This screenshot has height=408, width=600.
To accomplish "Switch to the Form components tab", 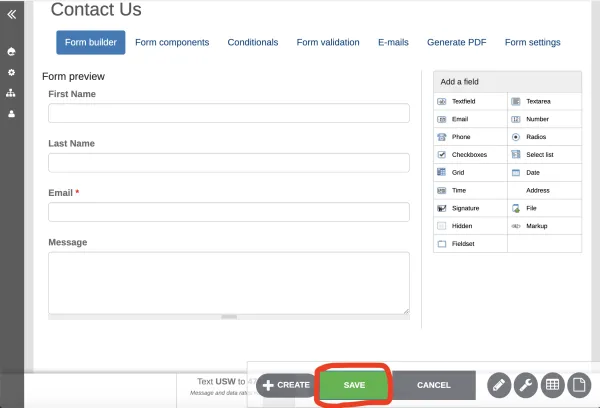I will pyautogui.click(x=172, y=42).
